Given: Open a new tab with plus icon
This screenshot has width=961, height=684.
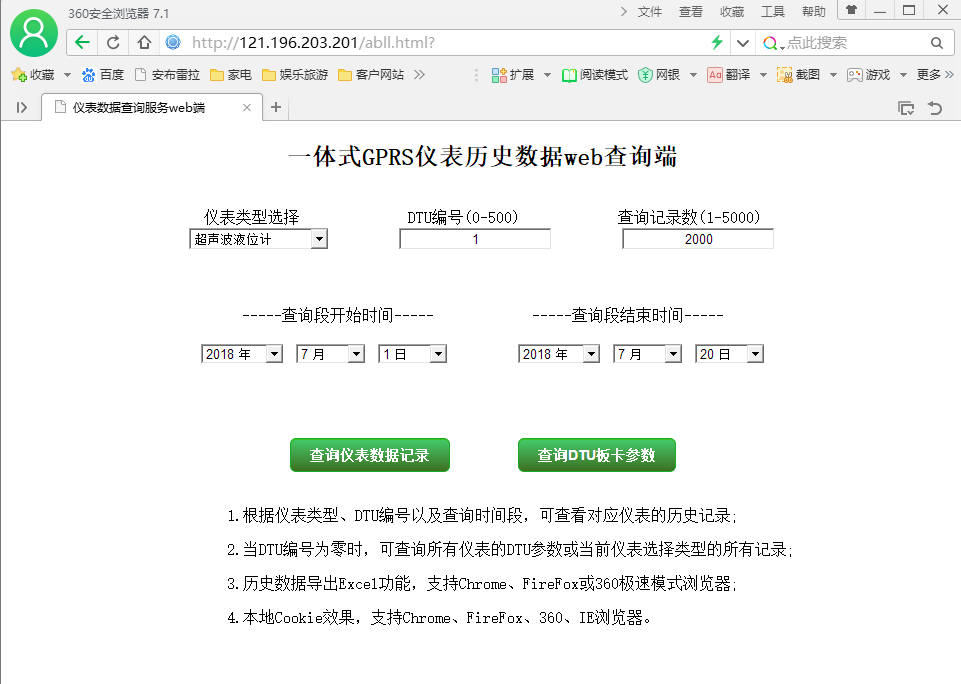Looking at the screenshot, I should click(276, 107).
